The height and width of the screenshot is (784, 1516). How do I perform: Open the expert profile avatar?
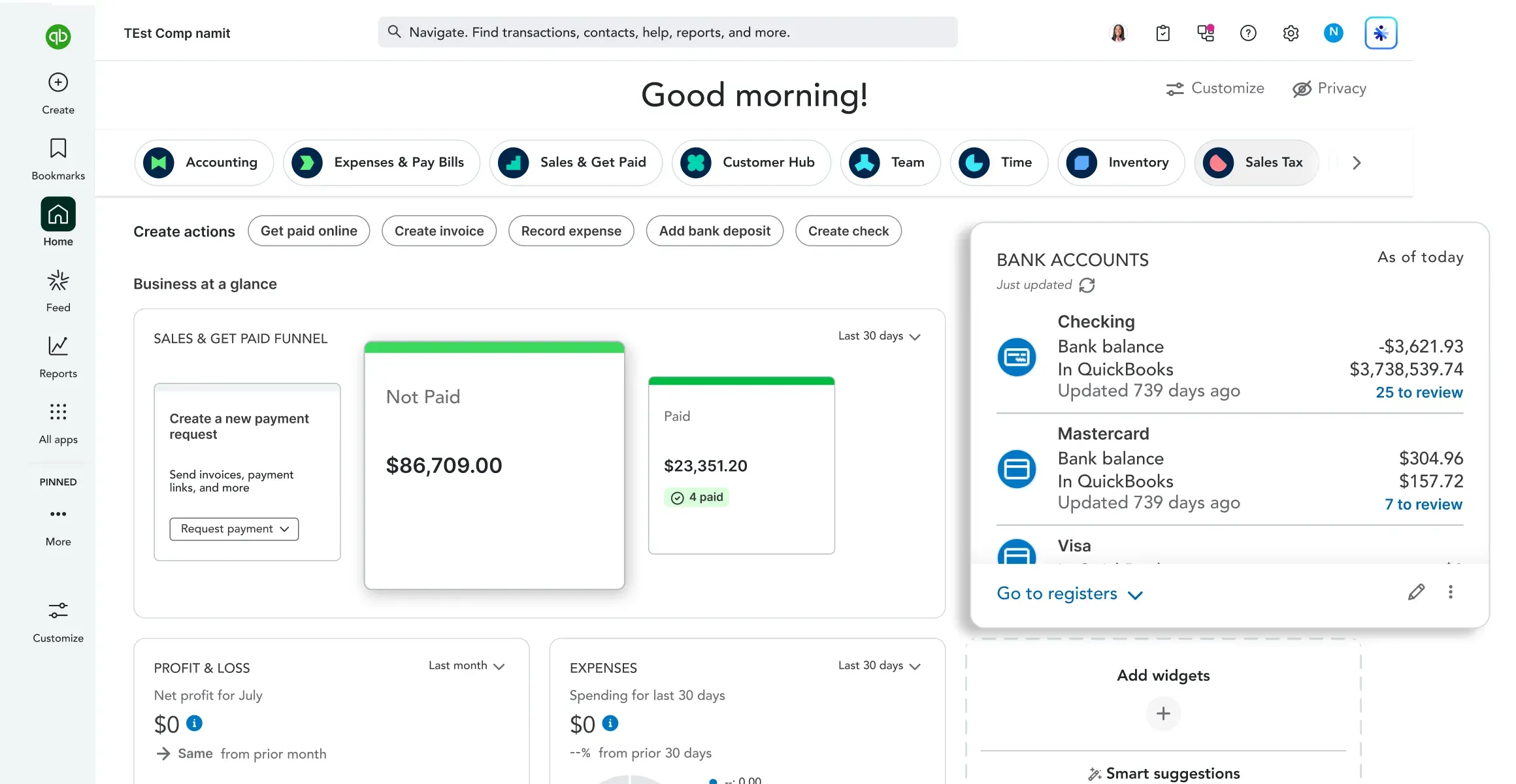click(1119, 33)
